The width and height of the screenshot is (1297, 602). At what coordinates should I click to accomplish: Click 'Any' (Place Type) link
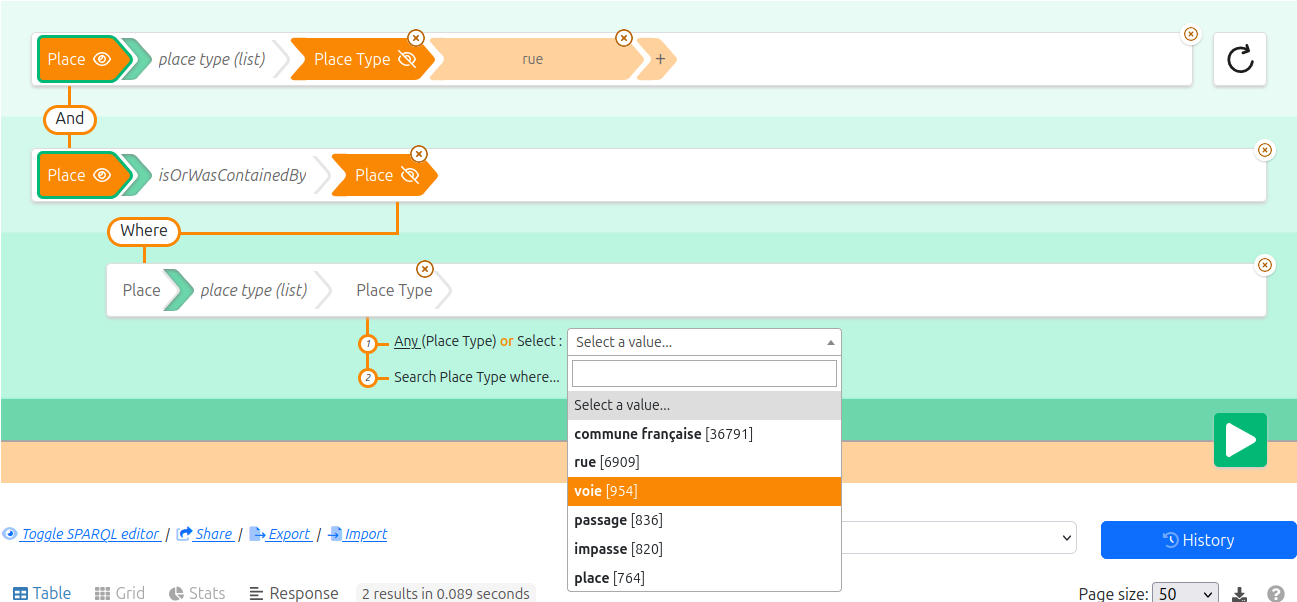406,341
